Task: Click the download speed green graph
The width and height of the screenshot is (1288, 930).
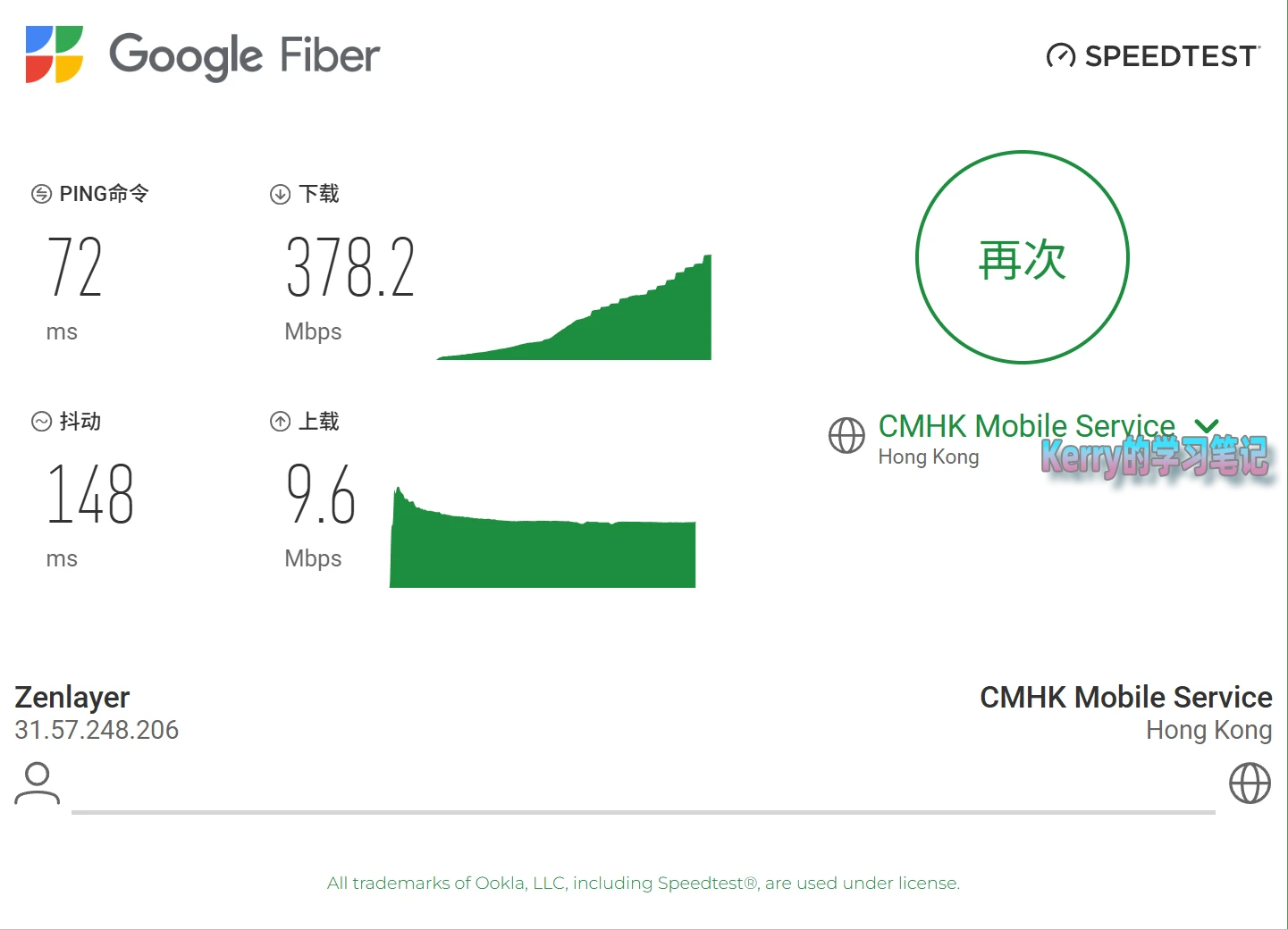Action: pos(574,307)
